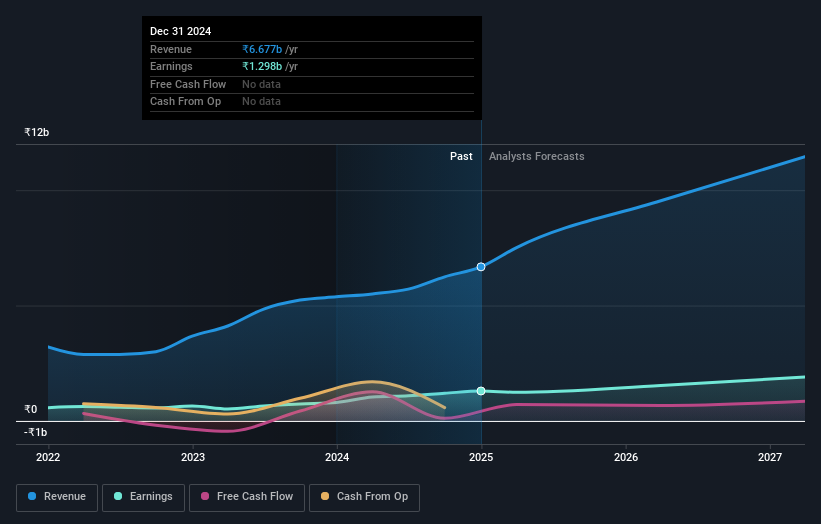Image resolution: width=821 pixels, height=524 pixels.
Task: Click the ₹0 y-axis label
Action: pos(31,409)
